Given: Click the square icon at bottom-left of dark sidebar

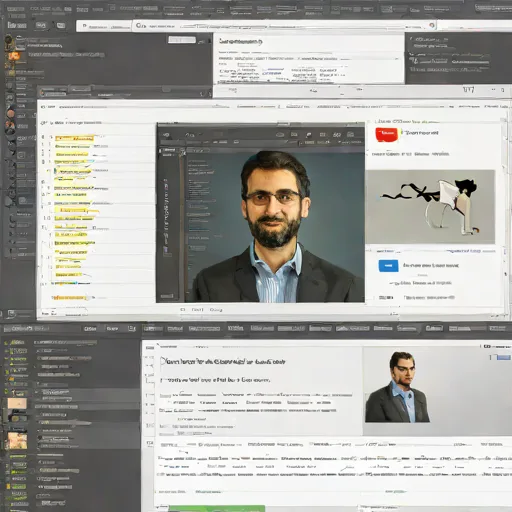Looking at the screenshot, I should 12,313.
